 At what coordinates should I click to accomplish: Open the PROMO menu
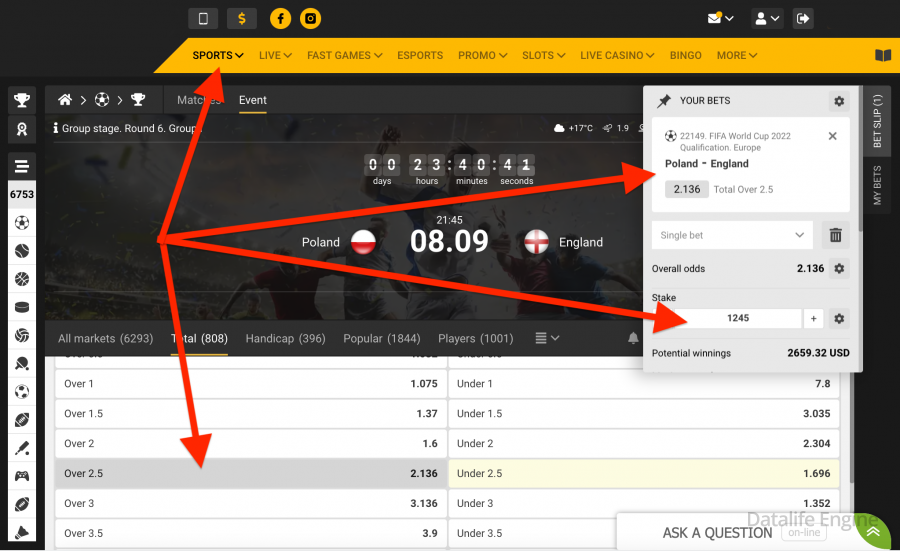point(483,55)
